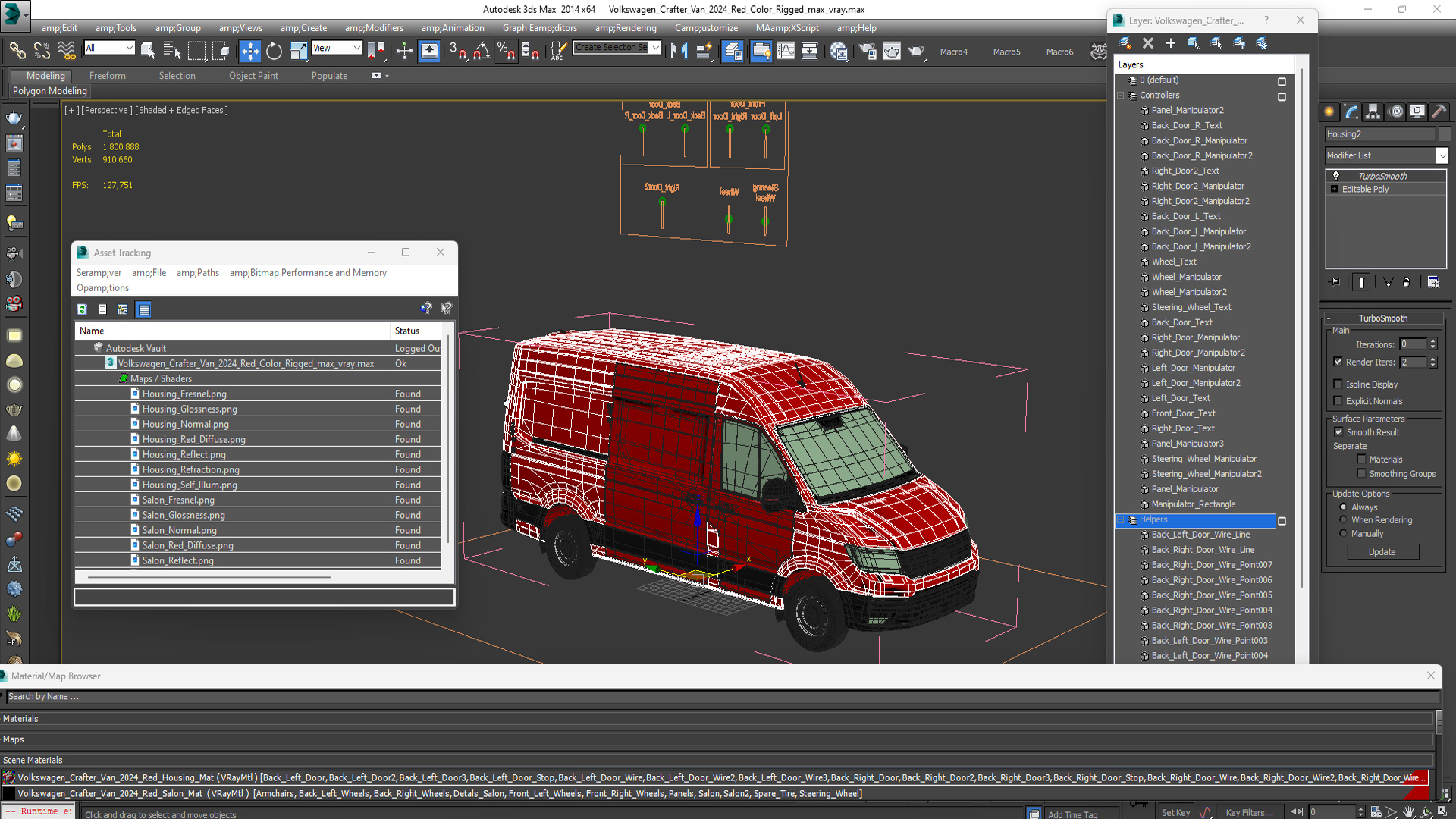The height and width of the screenshot is (819, 1456).
Task: Click the TurboSmooth Iterations value field
Action: 1413,344
